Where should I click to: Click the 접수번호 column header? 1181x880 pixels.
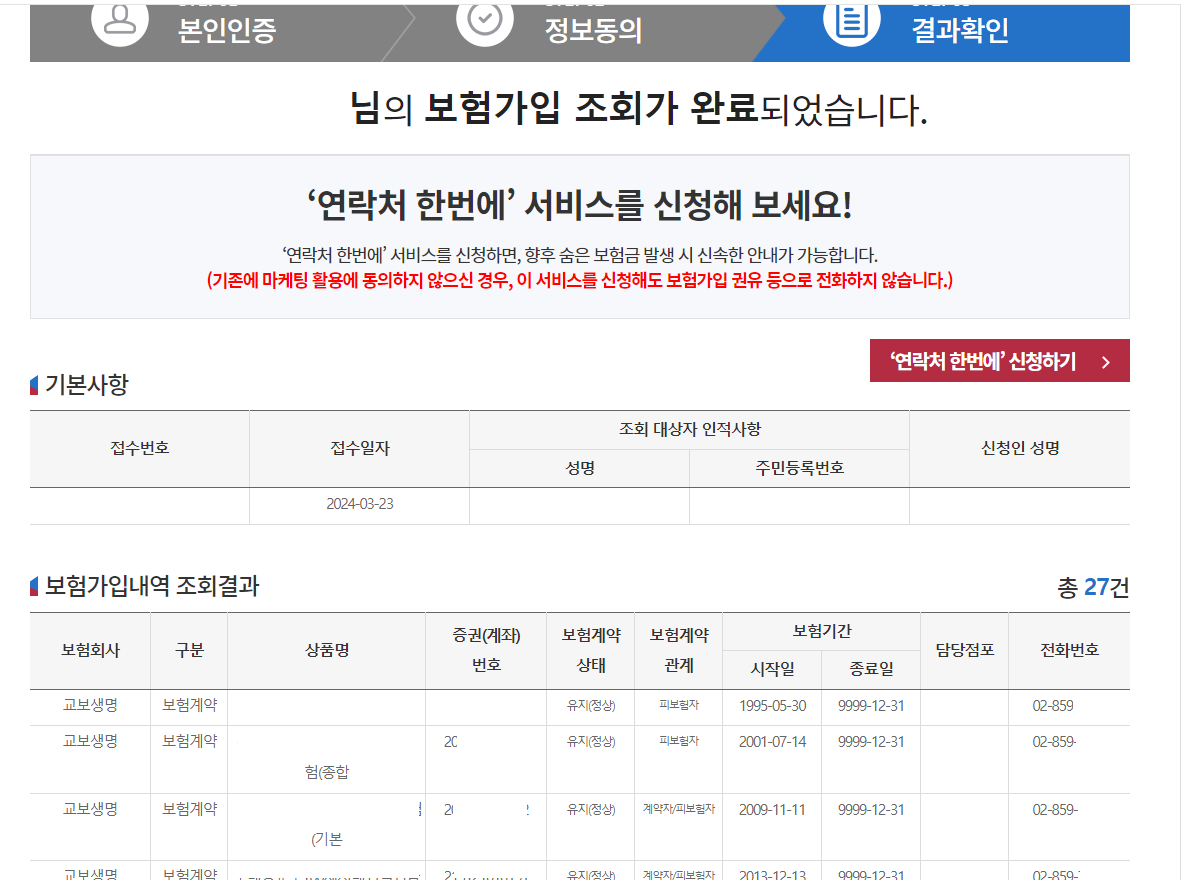(x=140, y=448)
